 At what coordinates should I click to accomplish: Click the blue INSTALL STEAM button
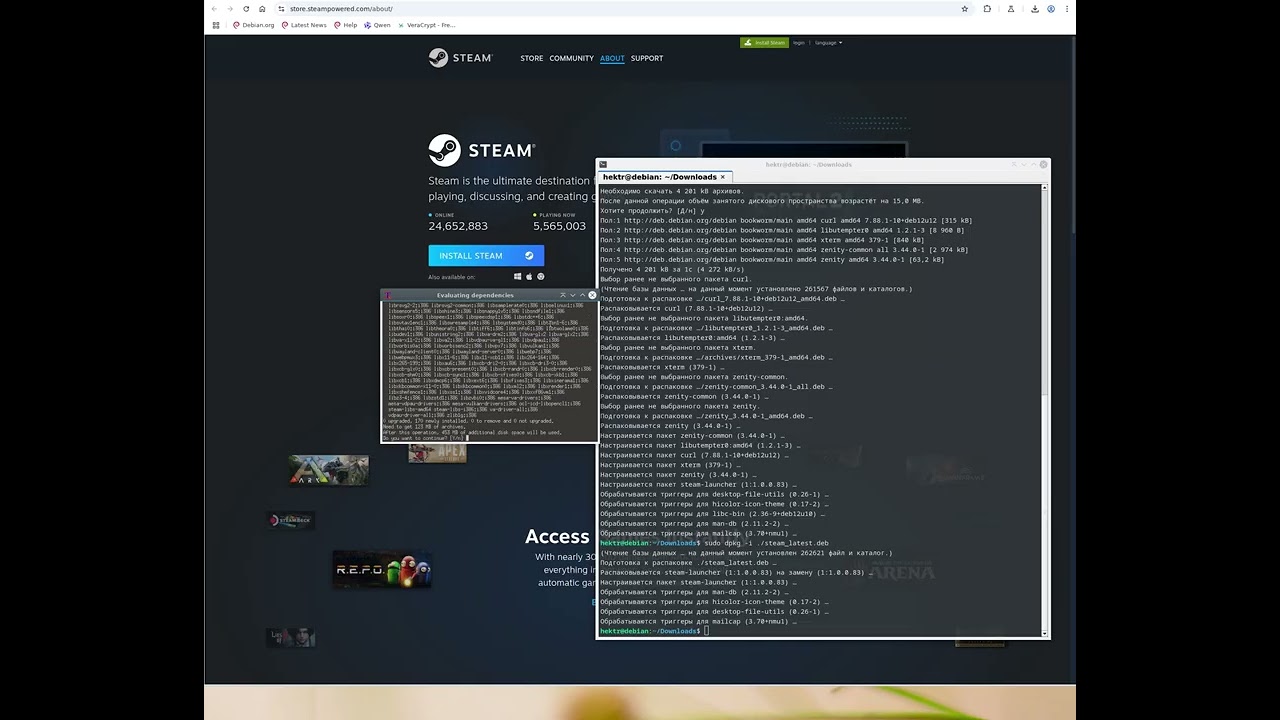point(486,255)
